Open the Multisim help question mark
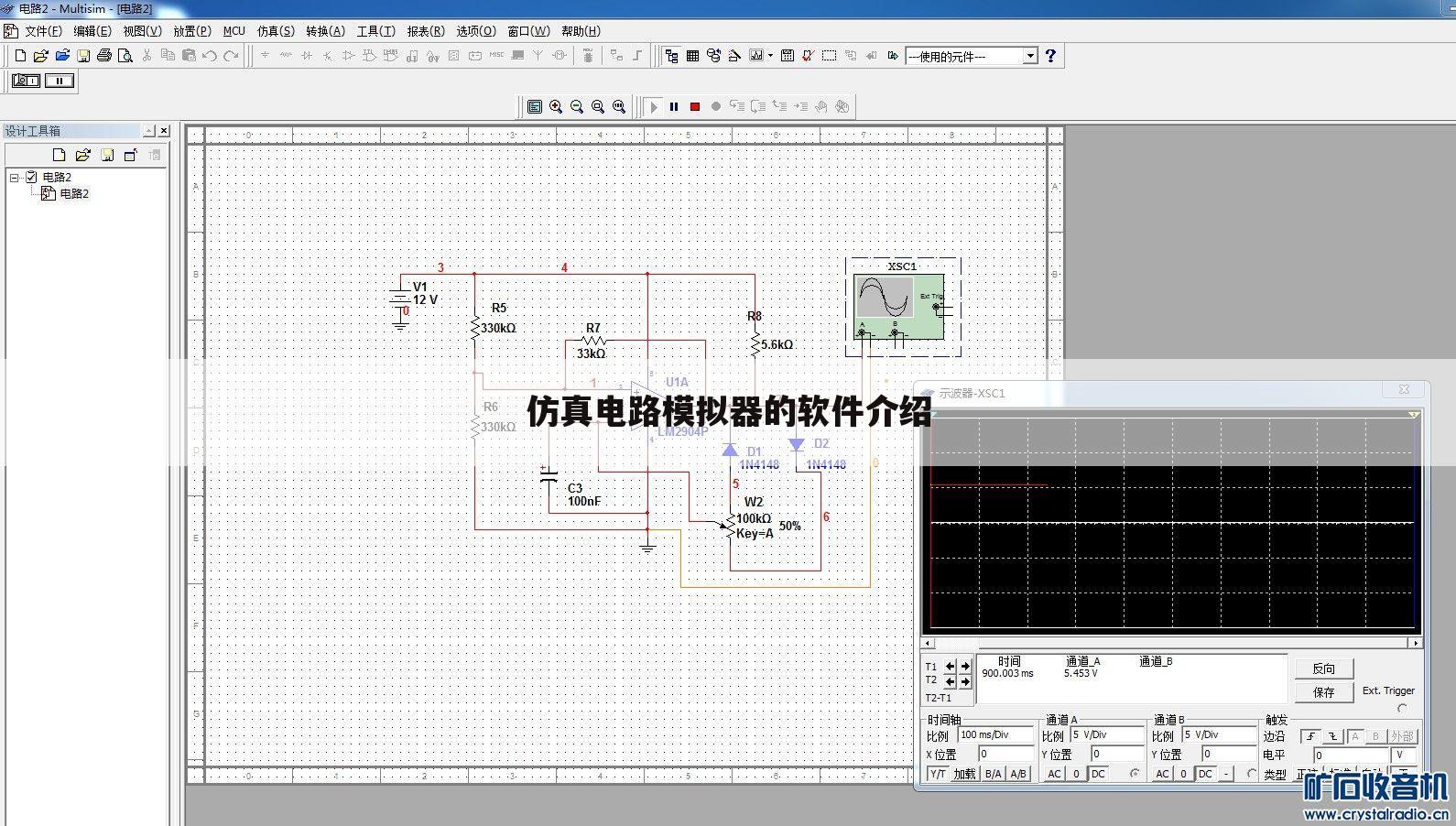1456x826 pixels. (1050, 56)
